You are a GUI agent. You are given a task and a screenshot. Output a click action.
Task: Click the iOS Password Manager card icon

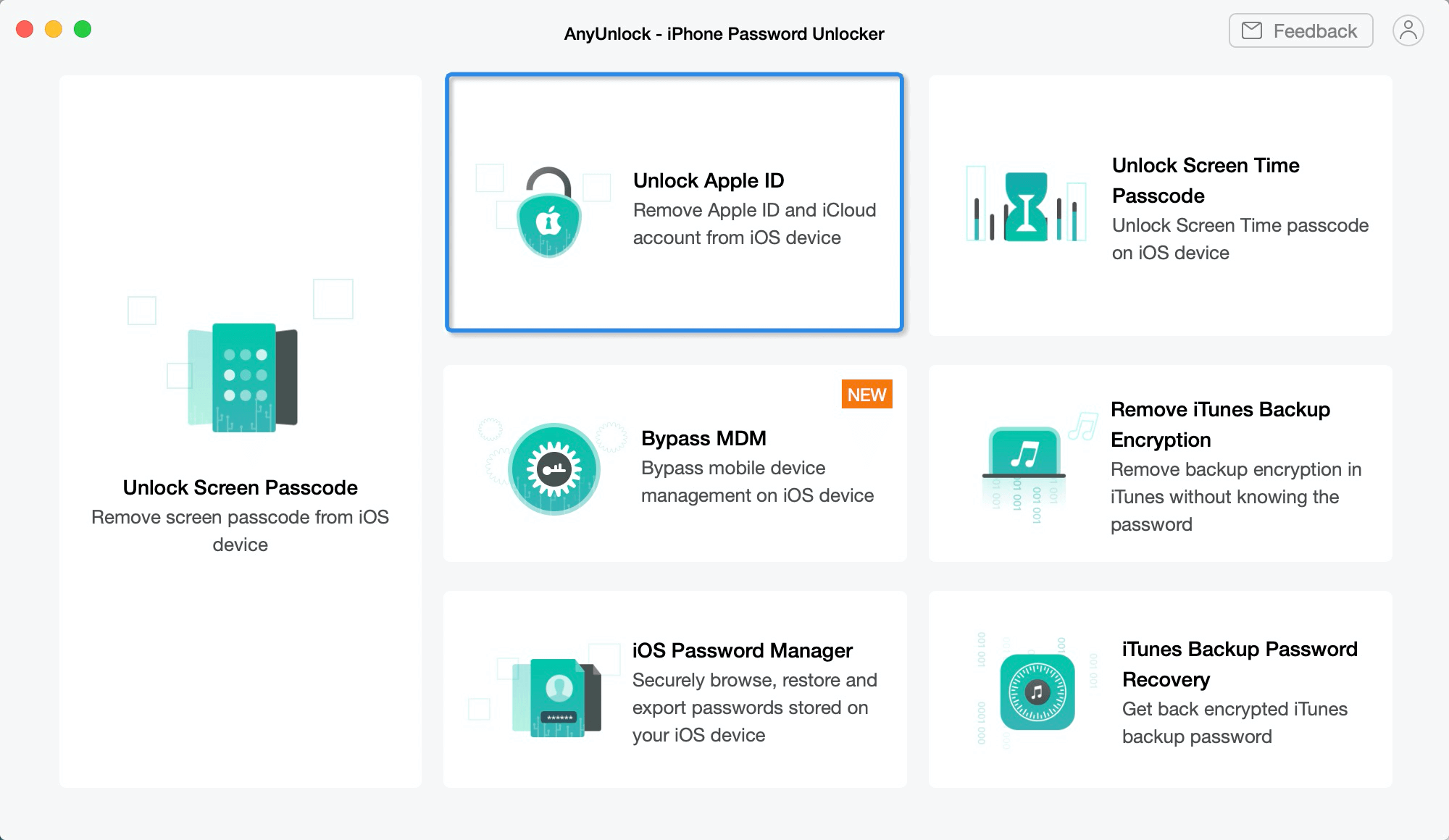click(x=557, y=698)
